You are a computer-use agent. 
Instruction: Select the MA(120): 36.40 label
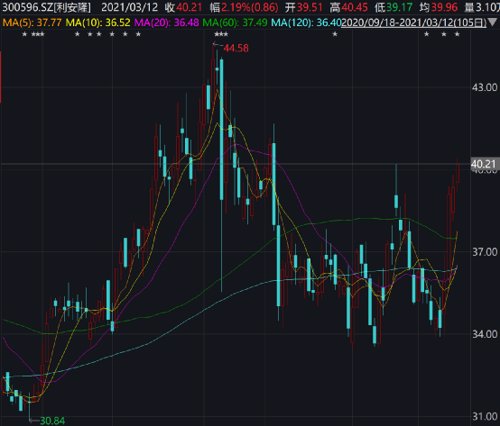point(306,23)
